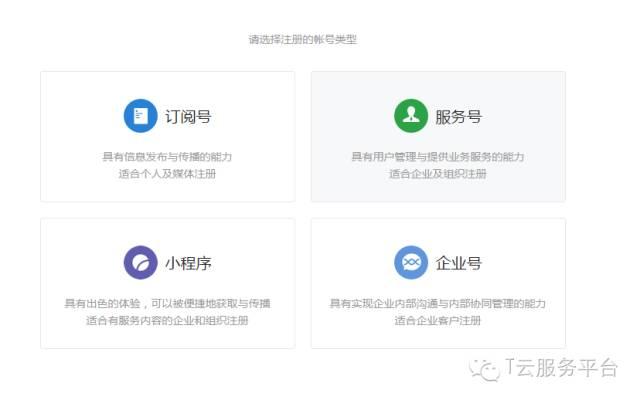Click description 具有用户管理与提供业务服务的能力

coord(438,157)
